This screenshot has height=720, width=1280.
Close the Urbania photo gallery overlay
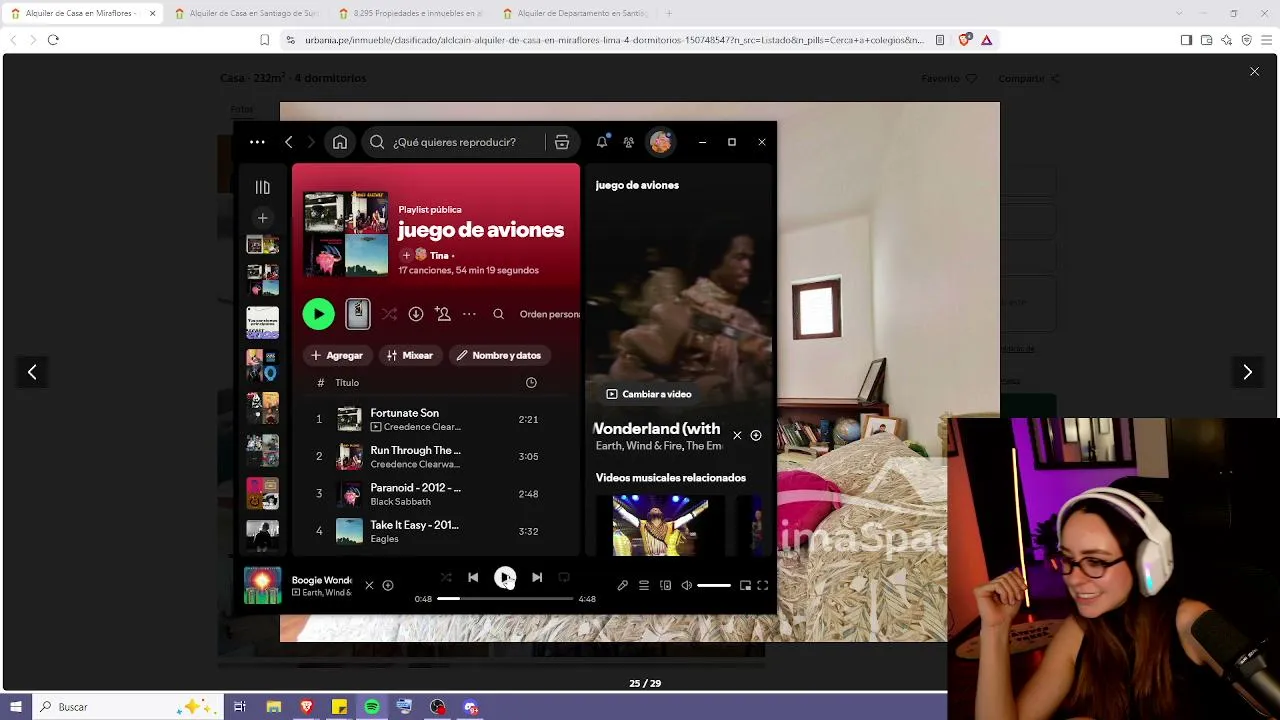pyautogui.click(x=1254, y=72)
